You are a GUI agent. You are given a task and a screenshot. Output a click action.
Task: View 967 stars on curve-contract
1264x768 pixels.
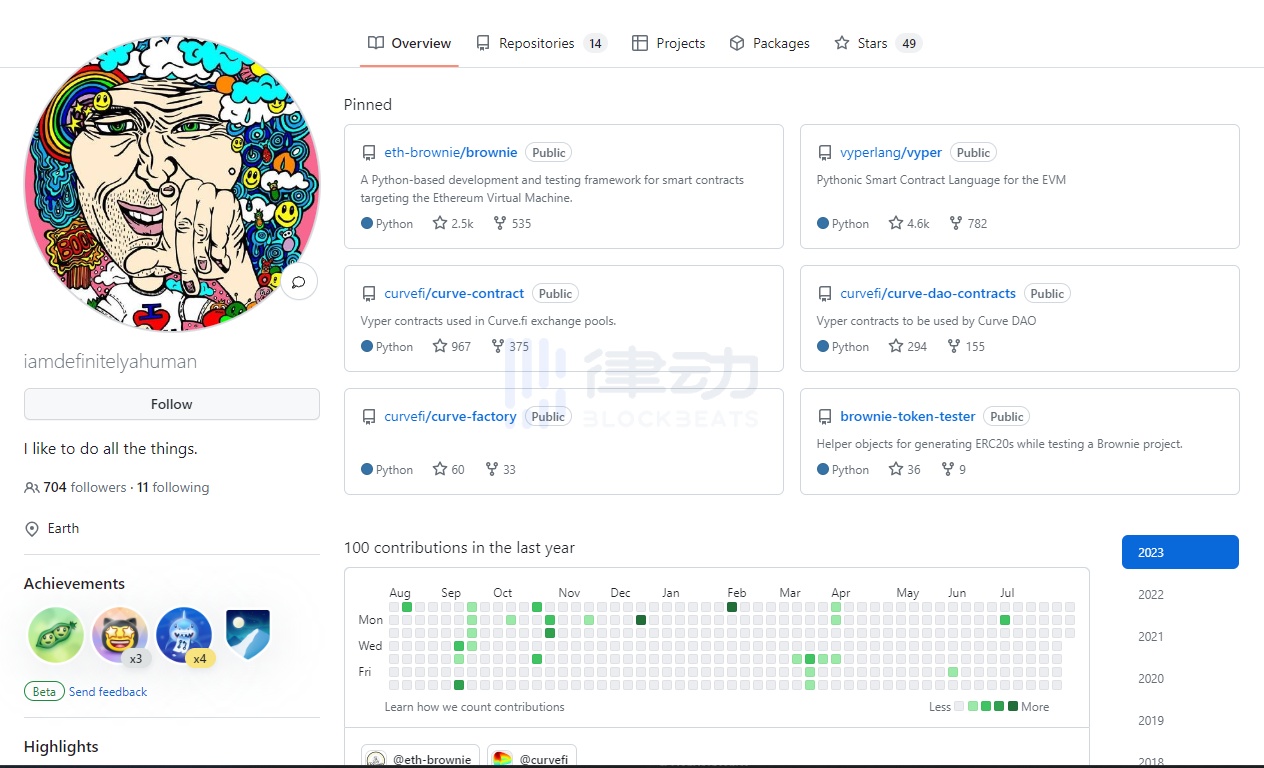pyautogui.click(x=452, y=346)
